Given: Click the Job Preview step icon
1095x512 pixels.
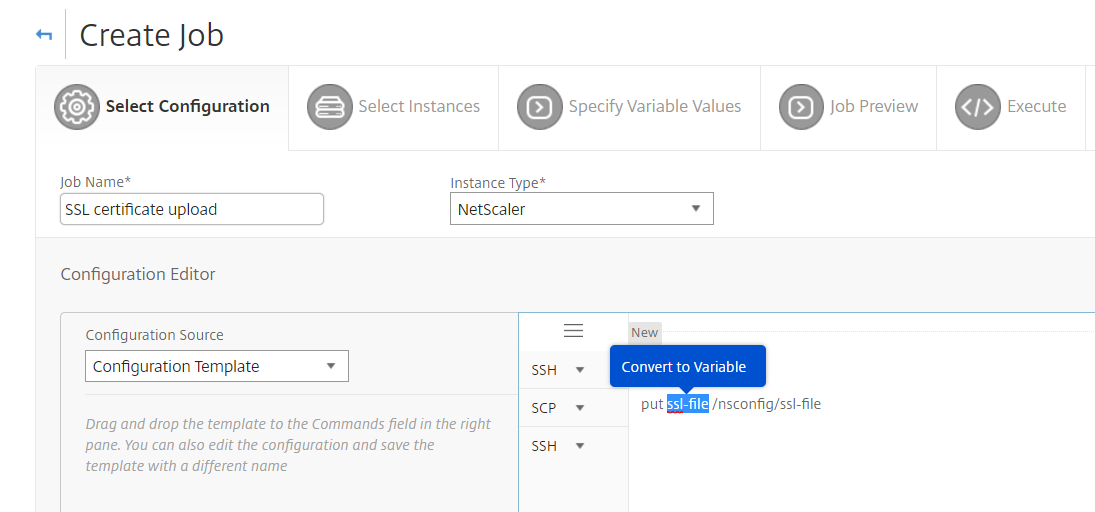Looking at the screenshot, I should pyautogui.click(x=802, y=107).
